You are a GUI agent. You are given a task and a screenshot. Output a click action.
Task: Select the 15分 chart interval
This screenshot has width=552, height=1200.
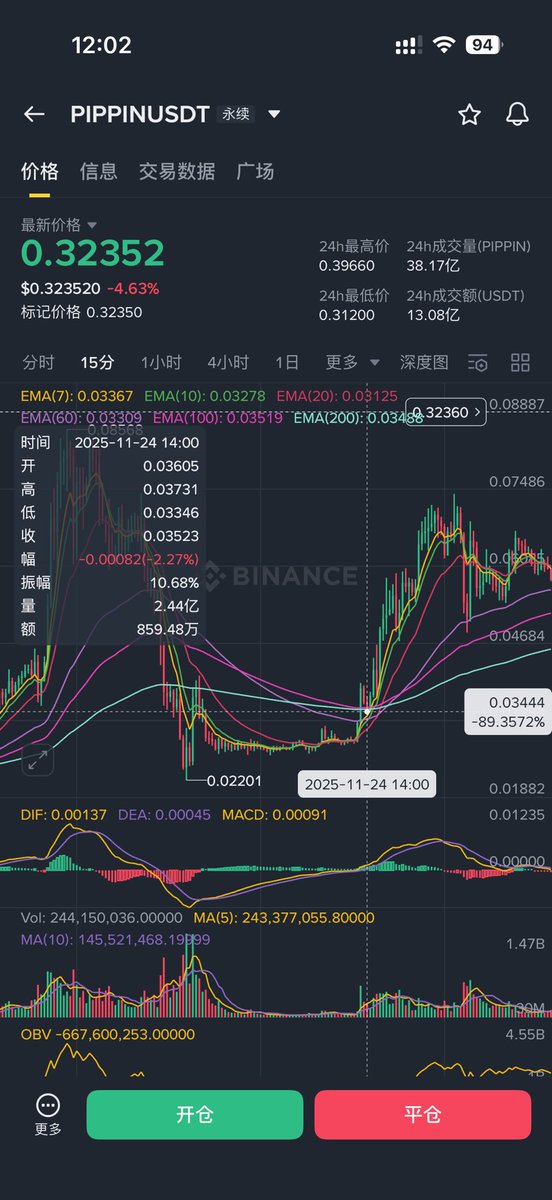tap(97, 362)
